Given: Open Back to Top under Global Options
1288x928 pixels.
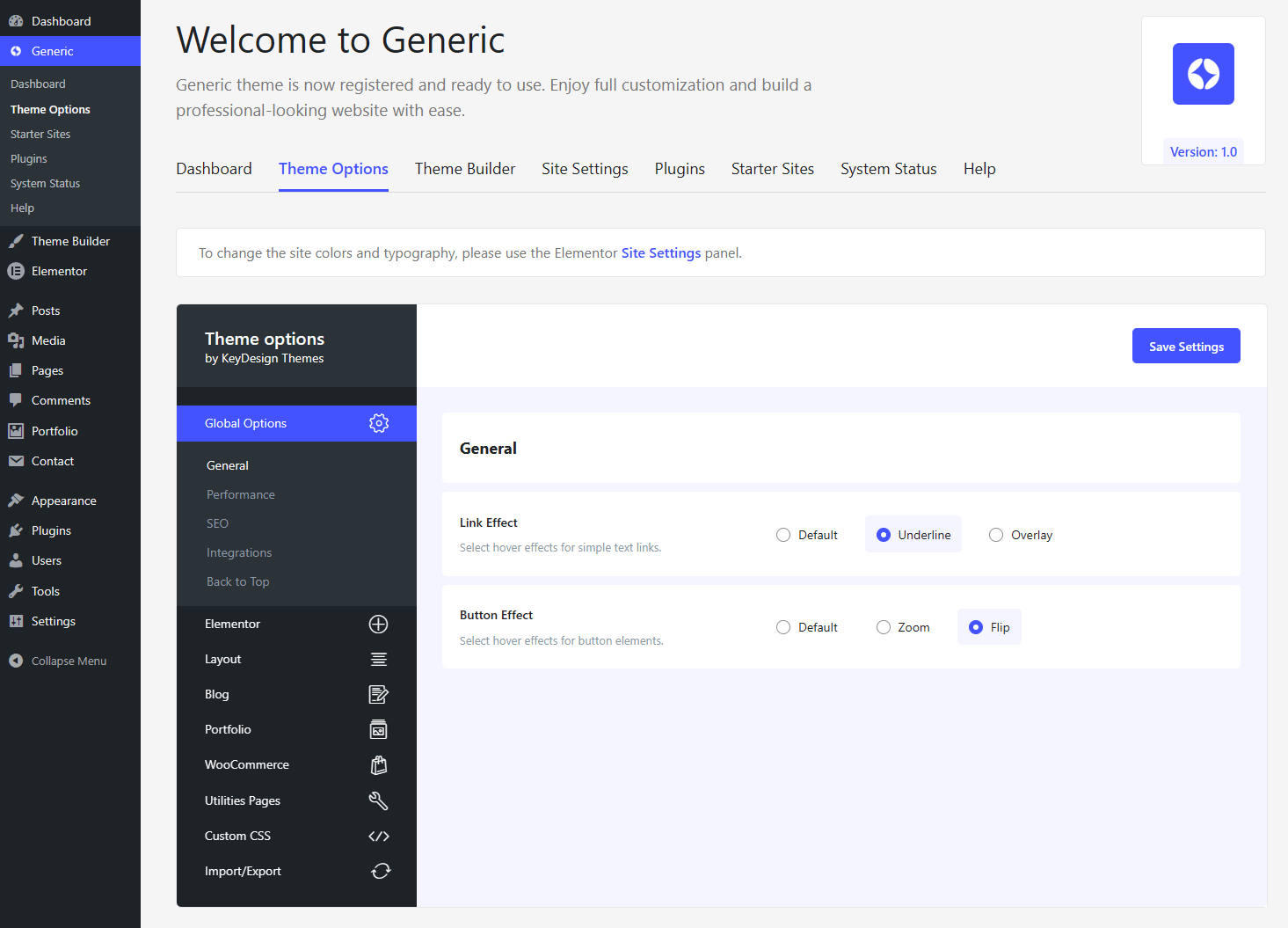Looking at the screenshot, I should point(238,581).
